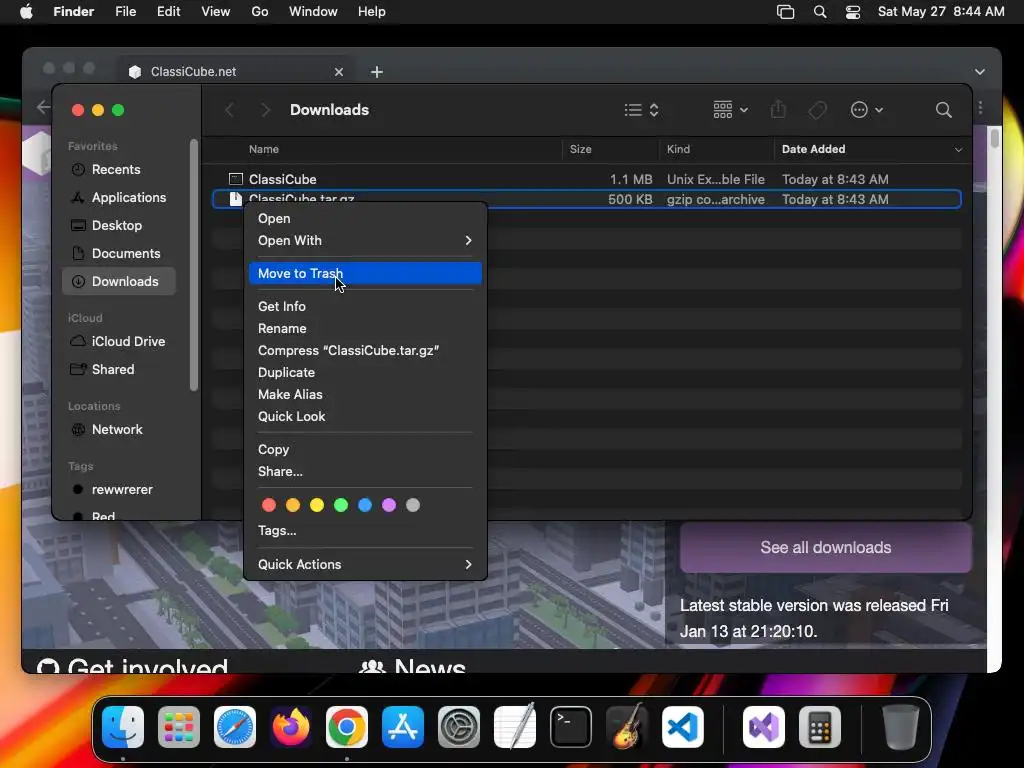Choose Copy from context menu
The width and height of the screenshot is (1024, 768).
(365, 449)
